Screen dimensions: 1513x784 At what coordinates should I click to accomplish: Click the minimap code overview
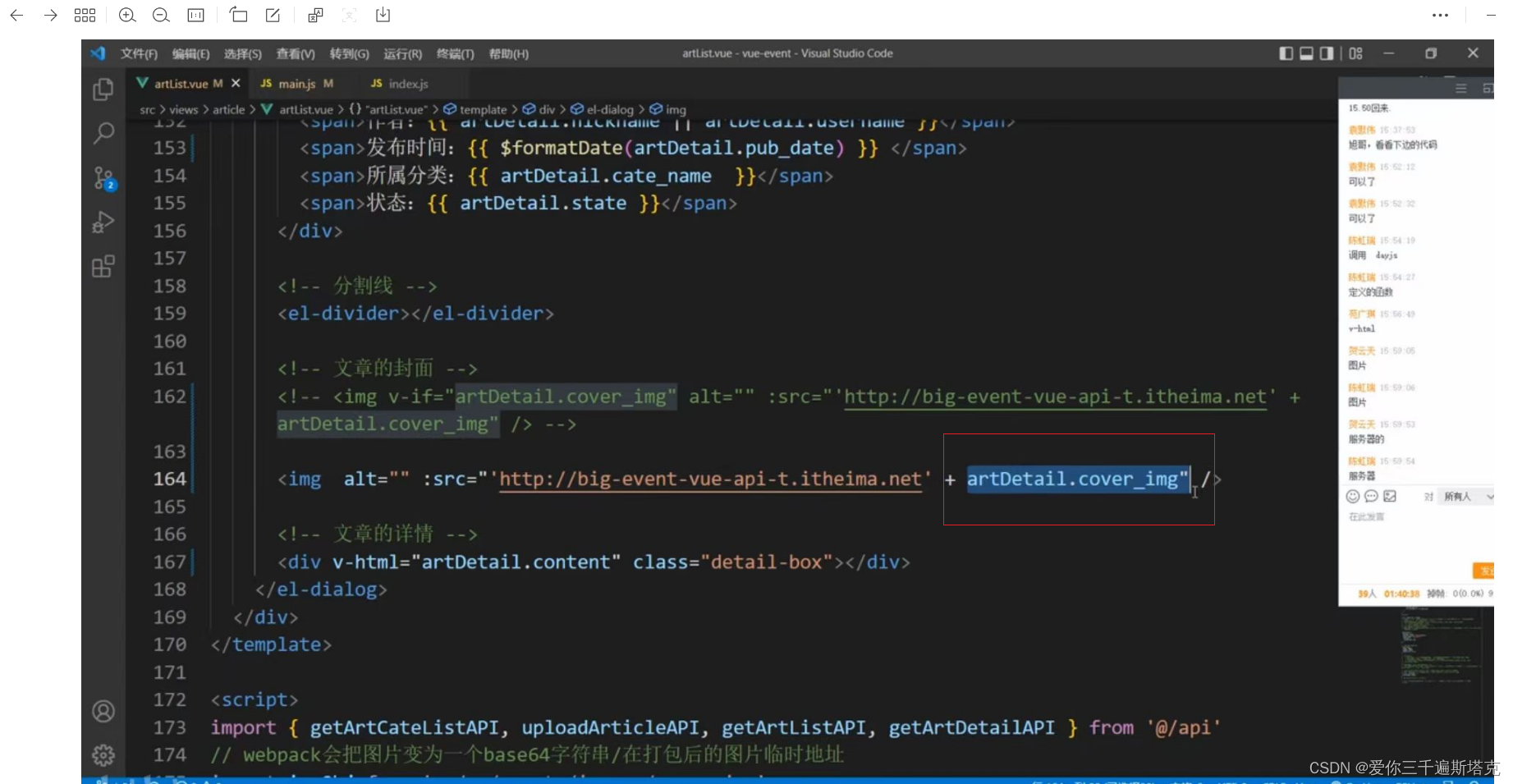1442,646
